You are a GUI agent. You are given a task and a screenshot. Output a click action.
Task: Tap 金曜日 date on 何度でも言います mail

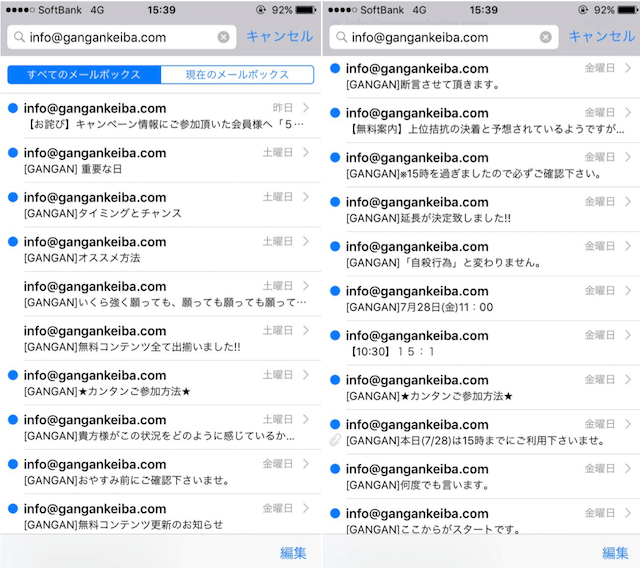pos(600,468)
